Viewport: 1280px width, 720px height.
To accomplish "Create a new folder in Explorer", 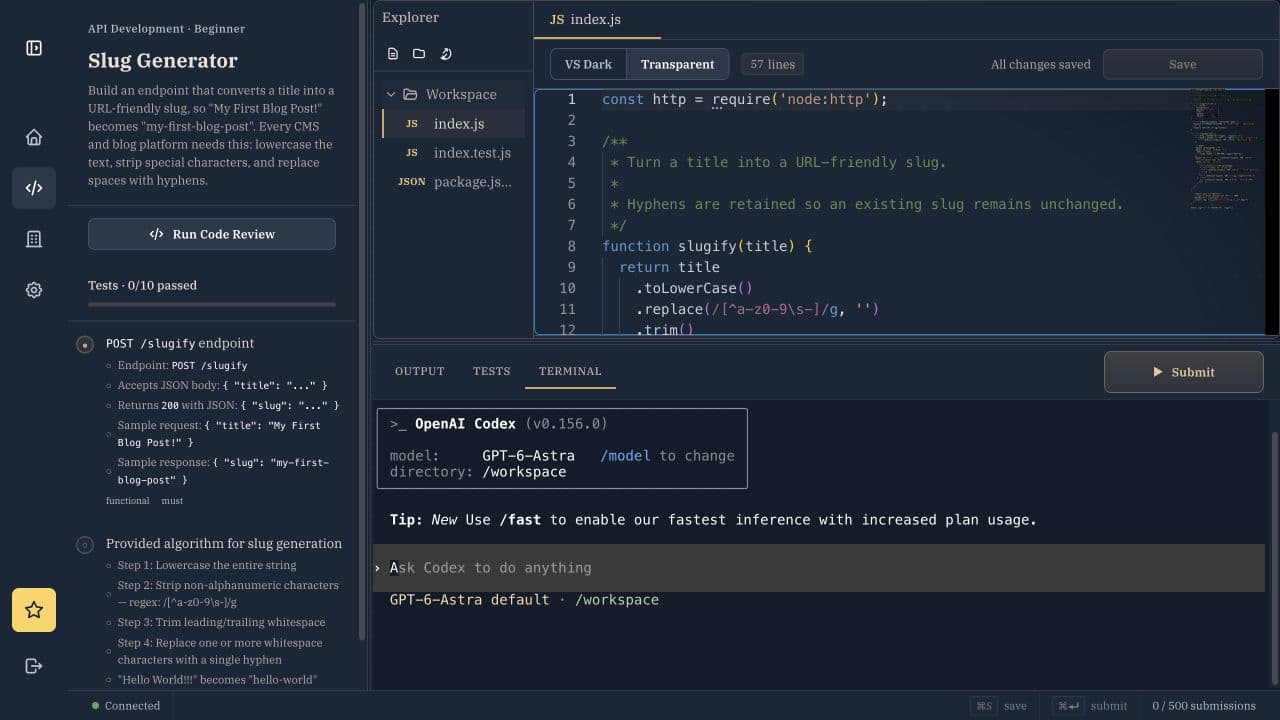I will 419,54.
